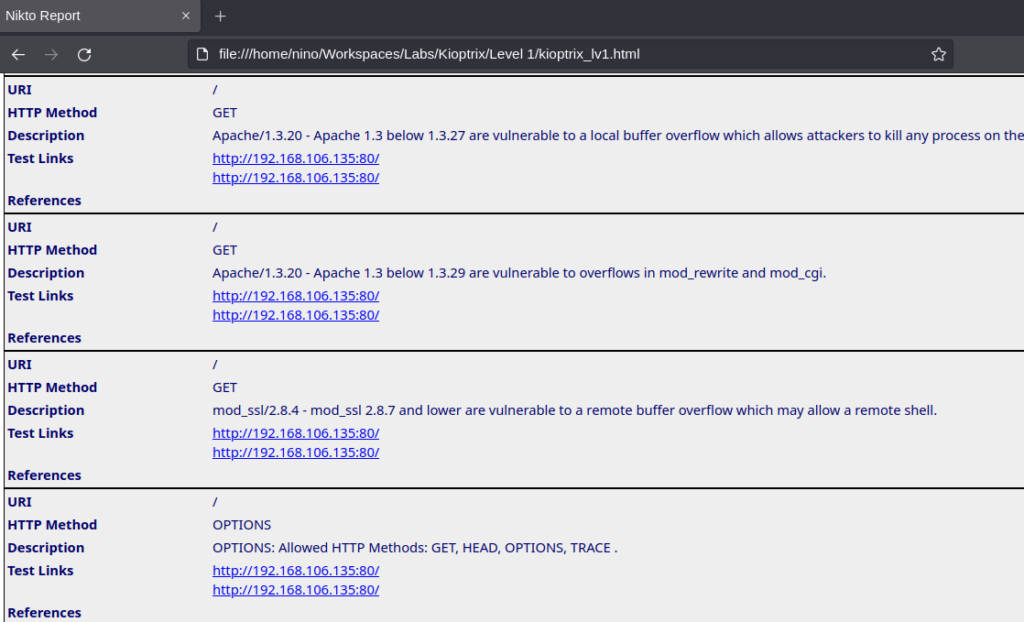
Task: Open first test link under mod_ssl 2.8.4 finding
Action: click(x=295, y=433)
